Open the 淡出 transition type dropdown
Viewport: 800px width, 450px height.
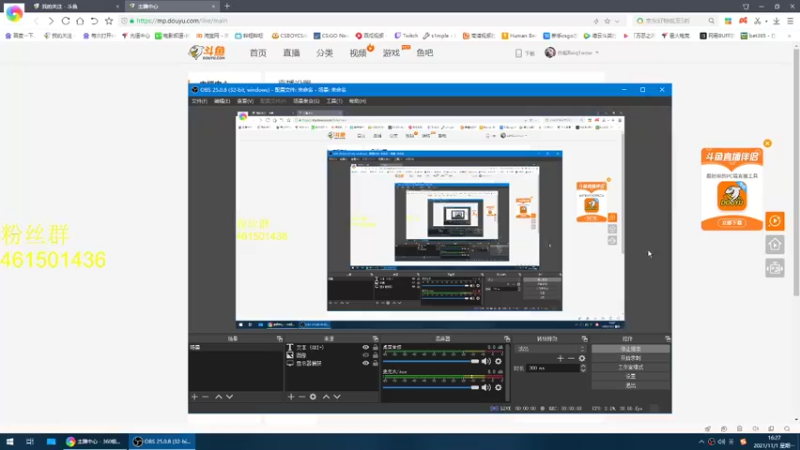point(551,349)
